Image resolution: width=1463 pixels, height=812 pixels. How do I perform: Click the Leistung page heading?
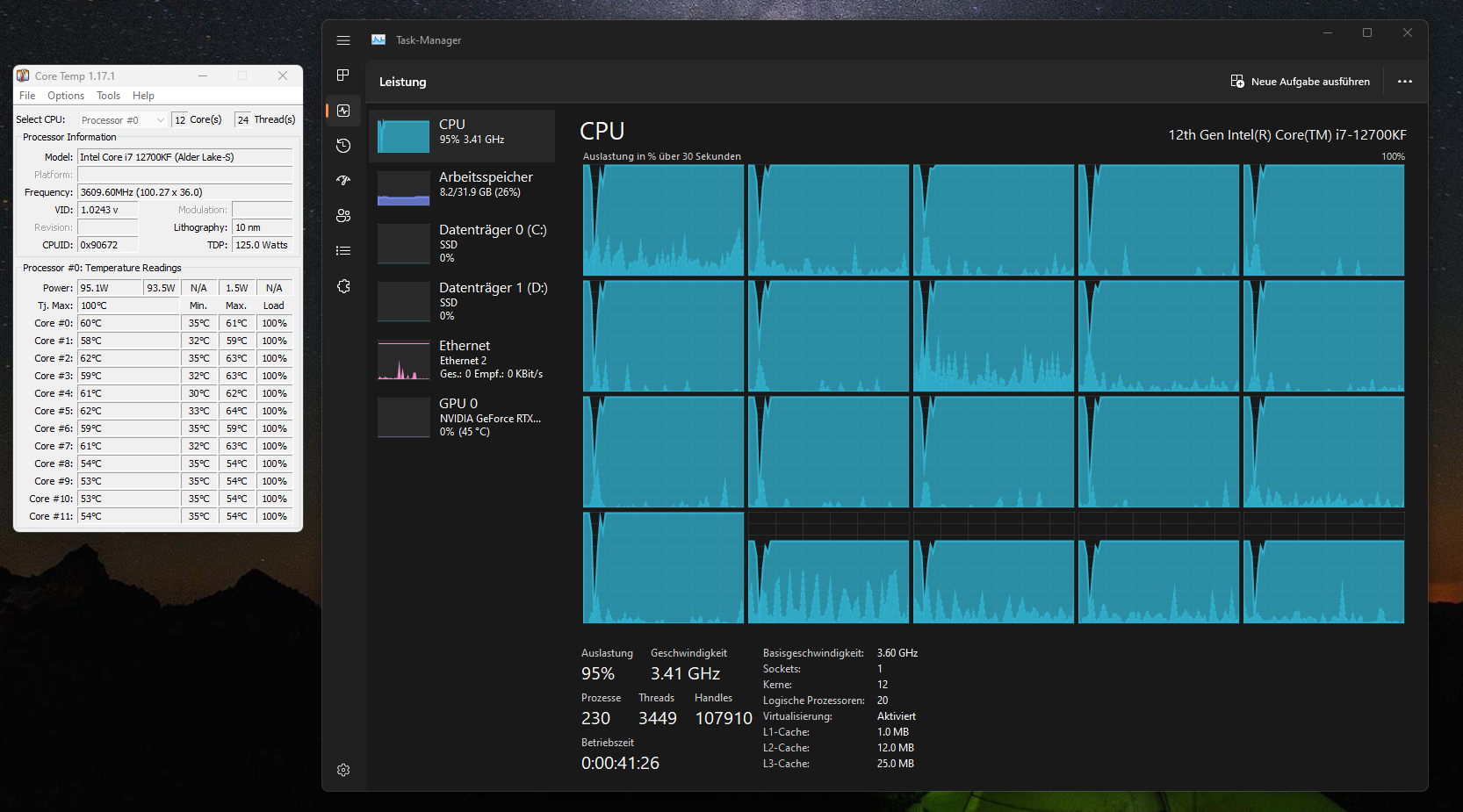click(403, 82)
